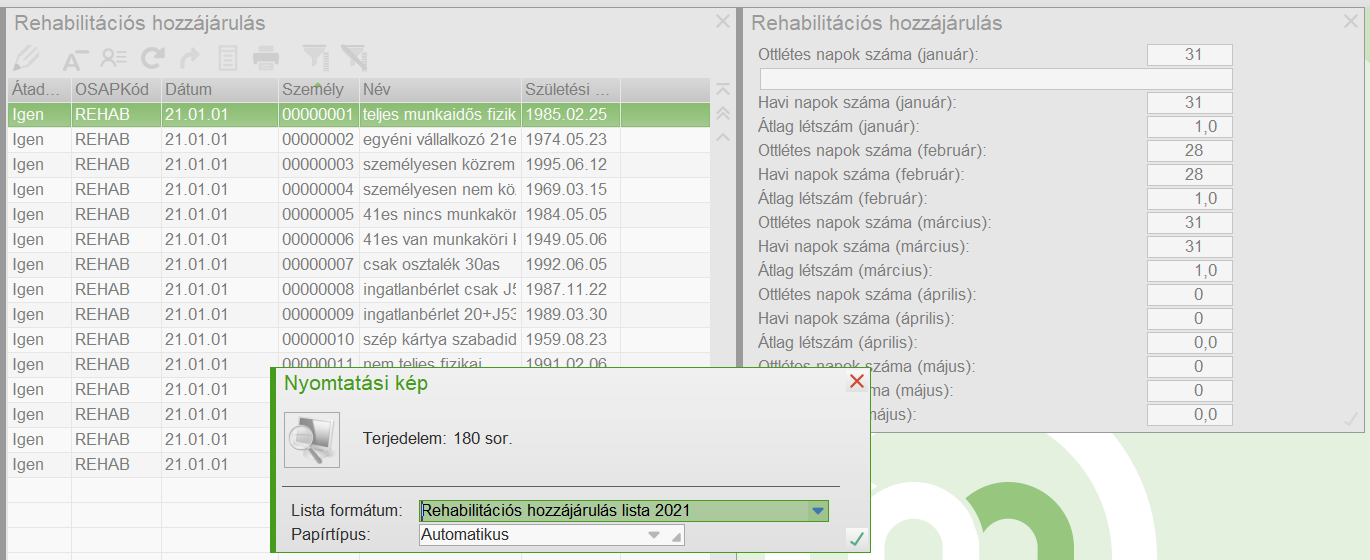Click Átlag létszám (február) field
This screenshot has height=560, width=1370.
click(1190, 199)
